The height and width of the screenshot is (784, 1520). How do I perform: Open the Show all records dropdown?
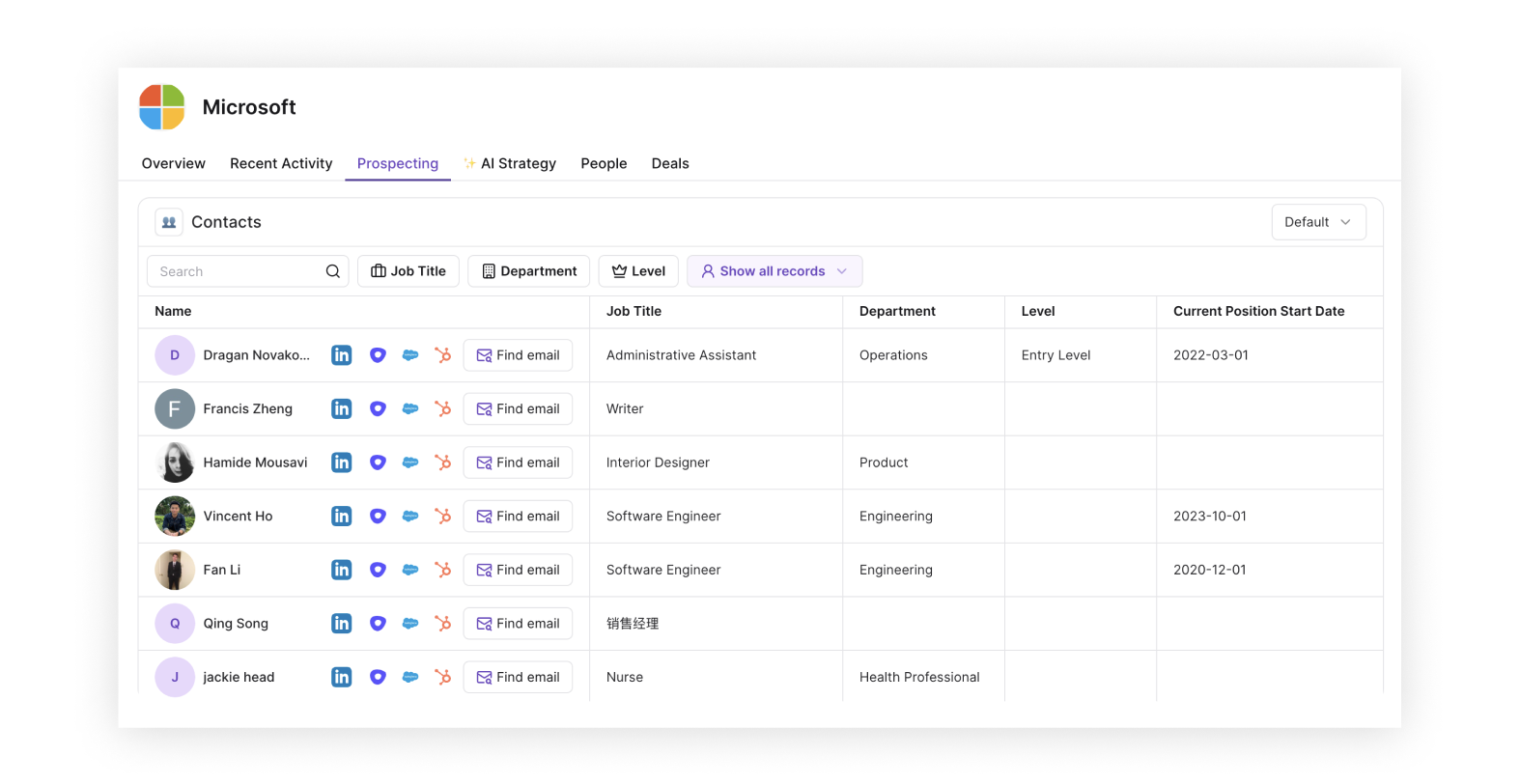(774, 271)
